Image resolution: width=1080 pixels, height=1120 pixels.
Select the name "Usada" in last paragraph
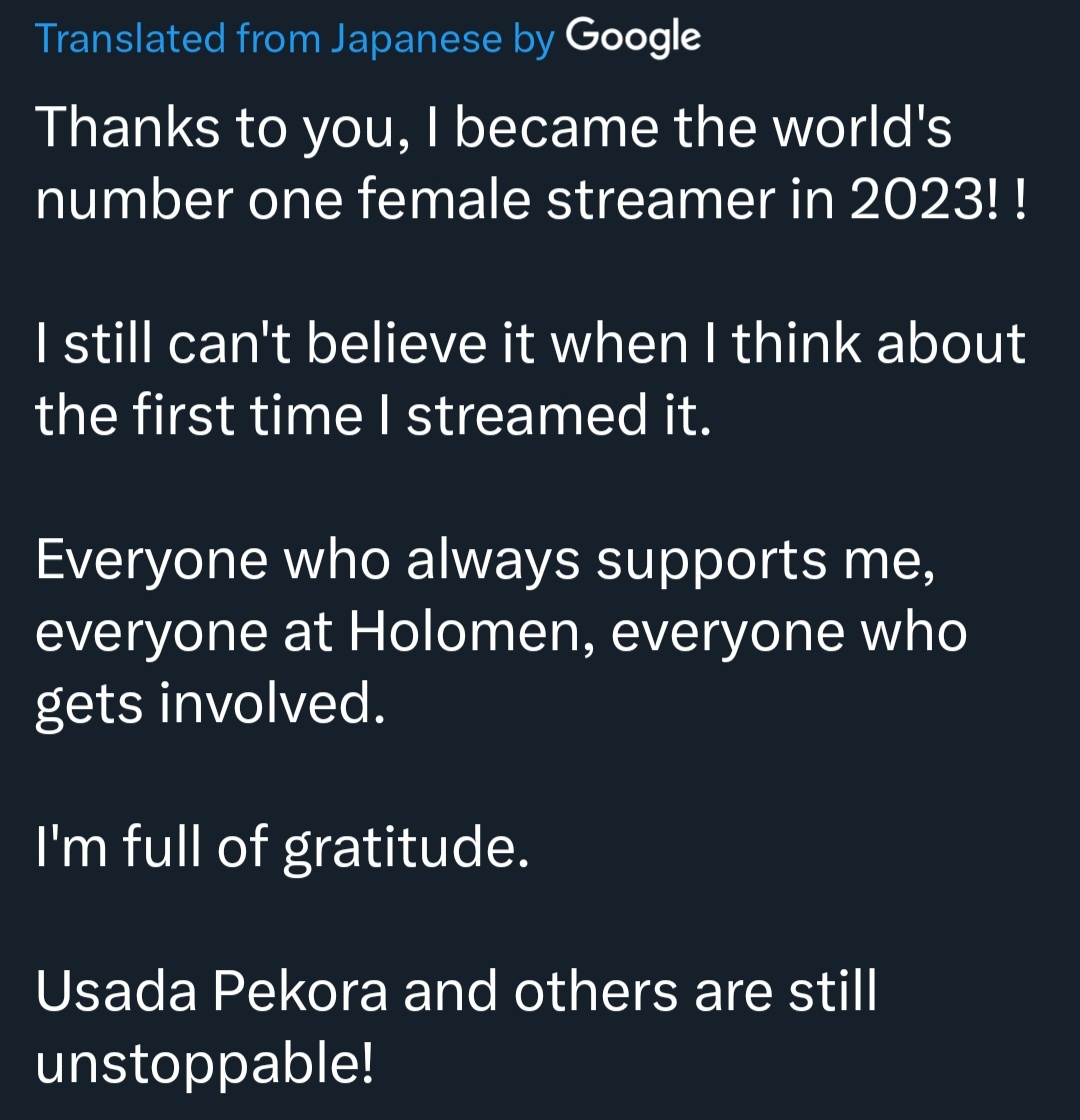116,991
